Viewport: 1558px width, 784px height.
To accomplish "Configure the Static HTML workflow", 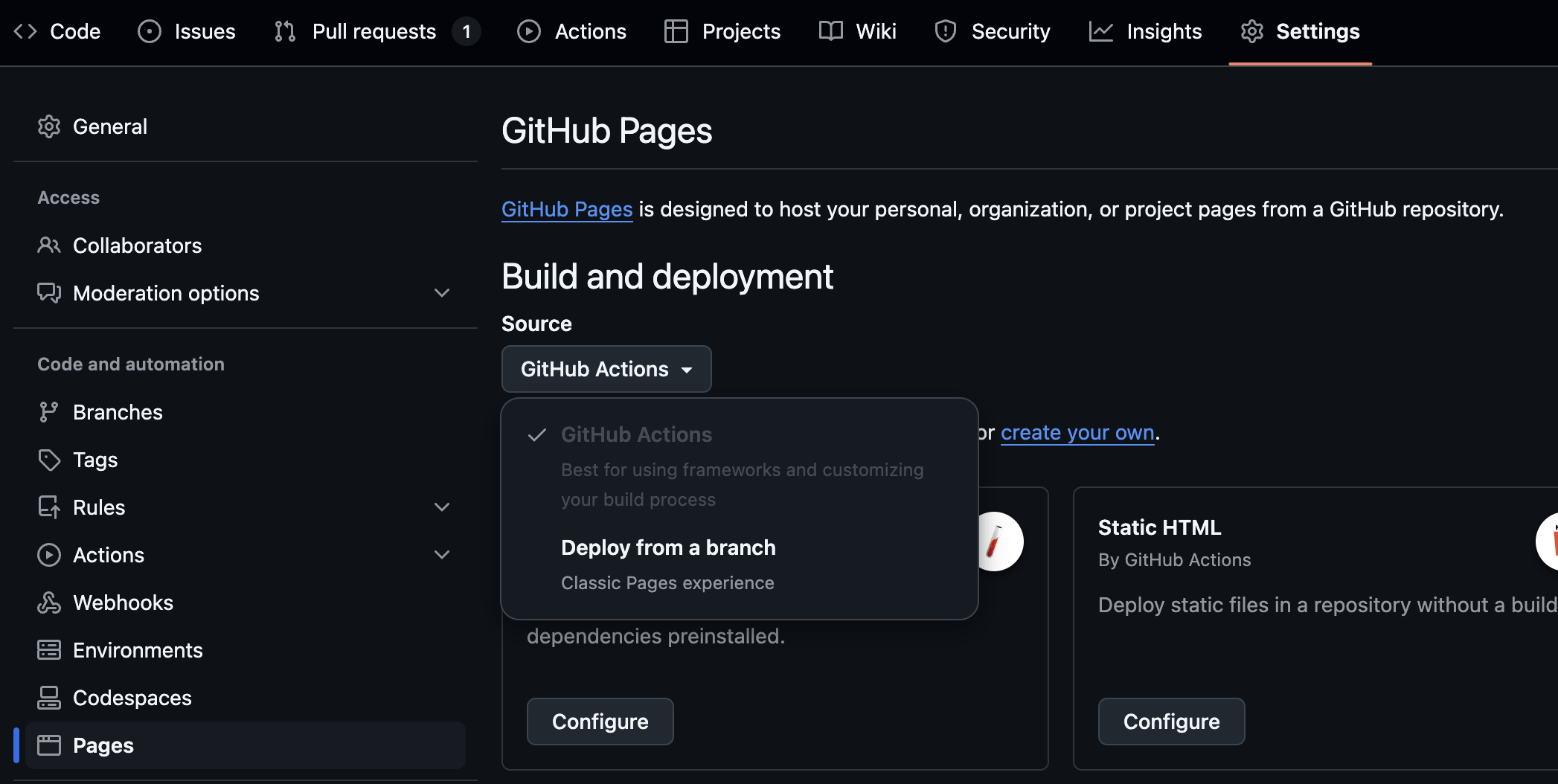I will pyautogui.click(x=1170, y=721).
